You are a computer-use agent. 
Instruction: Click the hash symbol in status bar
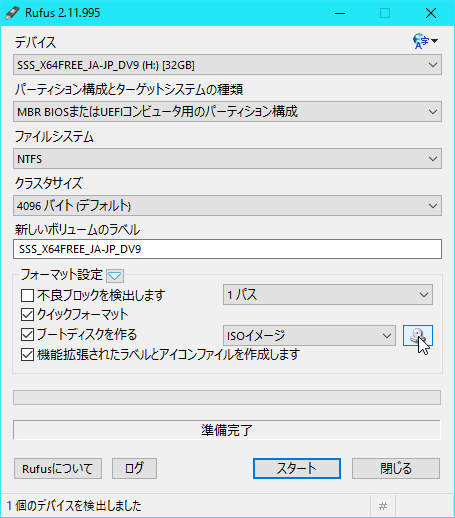[x=383, y=506]
